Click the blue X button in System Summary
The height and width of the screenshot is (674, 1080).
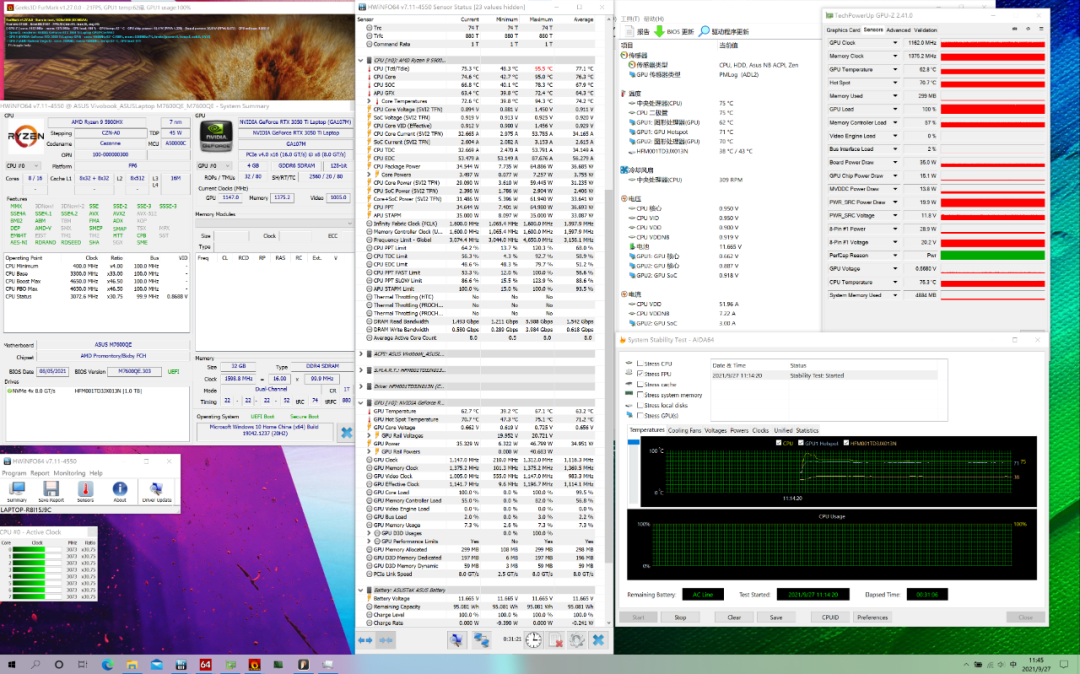[x=346, y=432]
